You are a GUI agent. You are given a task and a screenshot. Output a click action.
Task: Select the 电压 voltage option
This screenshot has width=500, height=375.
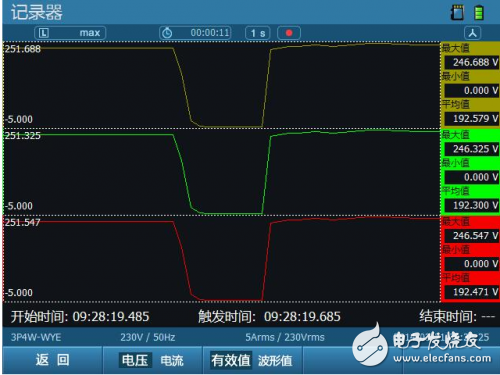[135, 360]
